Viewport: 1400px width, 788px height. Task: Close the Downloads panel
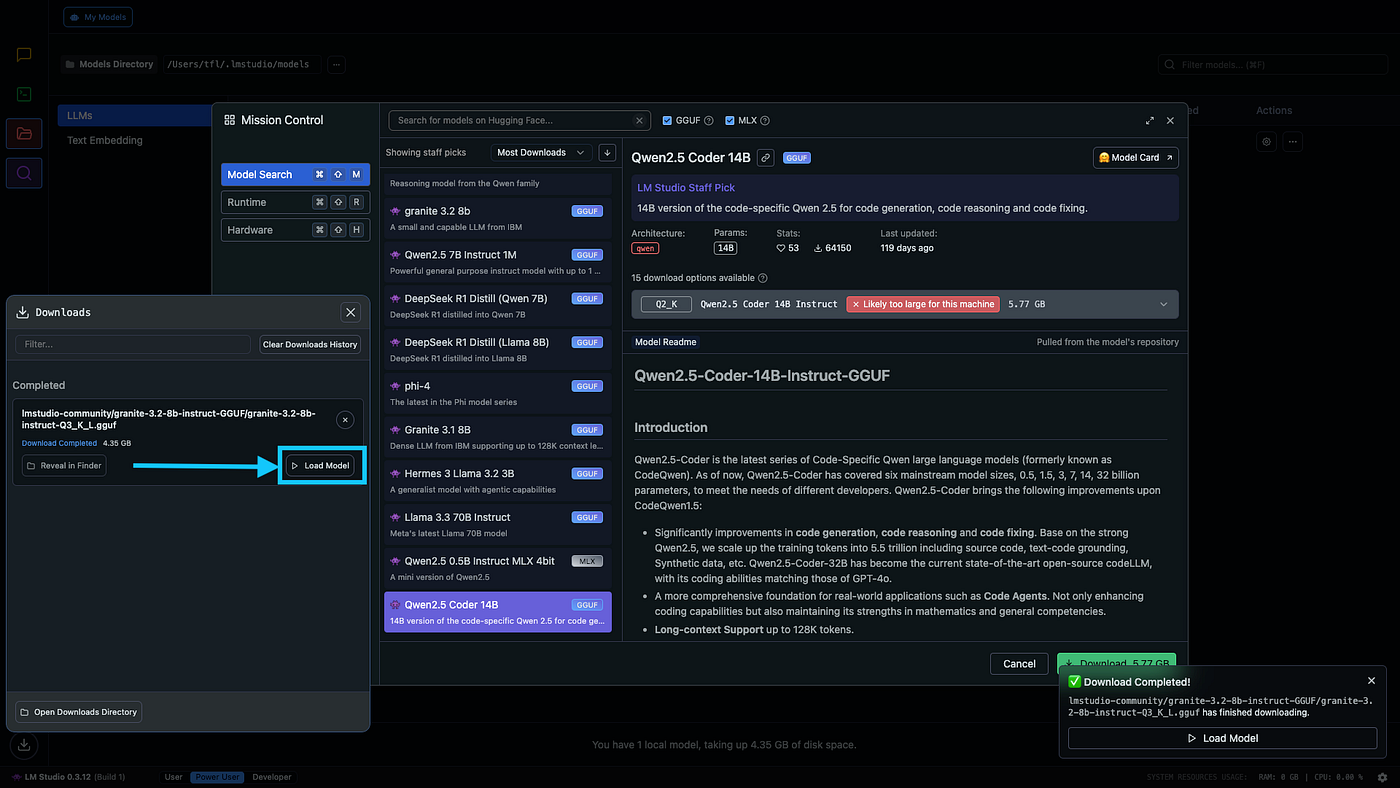[x=351, y=312]
